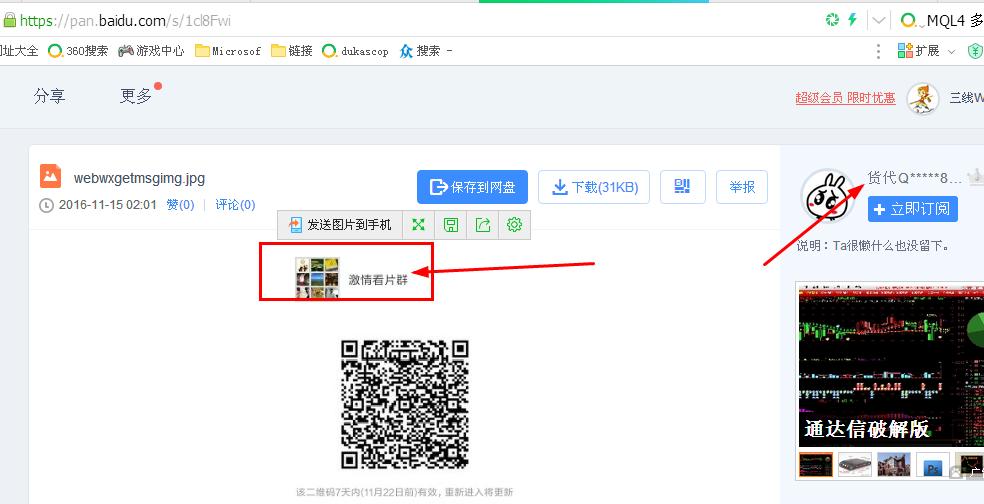Screen dimensions: 984x504
Task: Select the Ps ad thumbnail
Action: point(933,464)
